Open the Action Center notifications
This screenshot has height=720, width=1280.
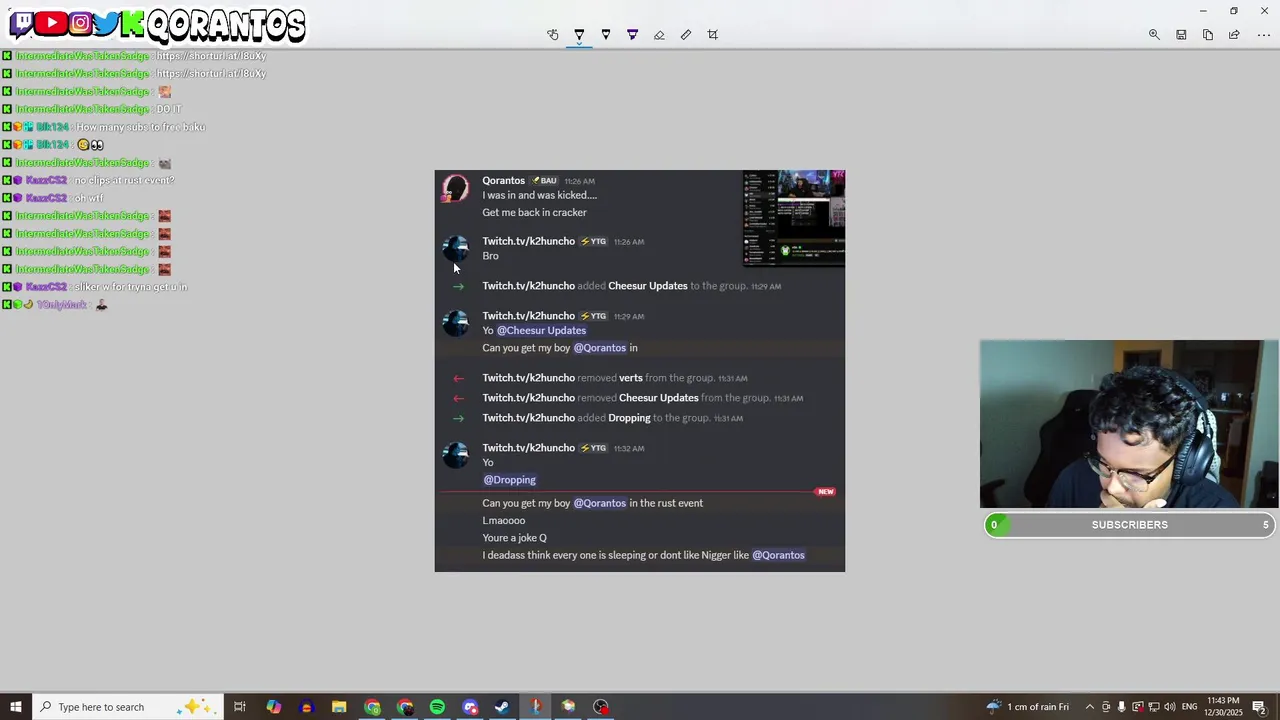1260,707
